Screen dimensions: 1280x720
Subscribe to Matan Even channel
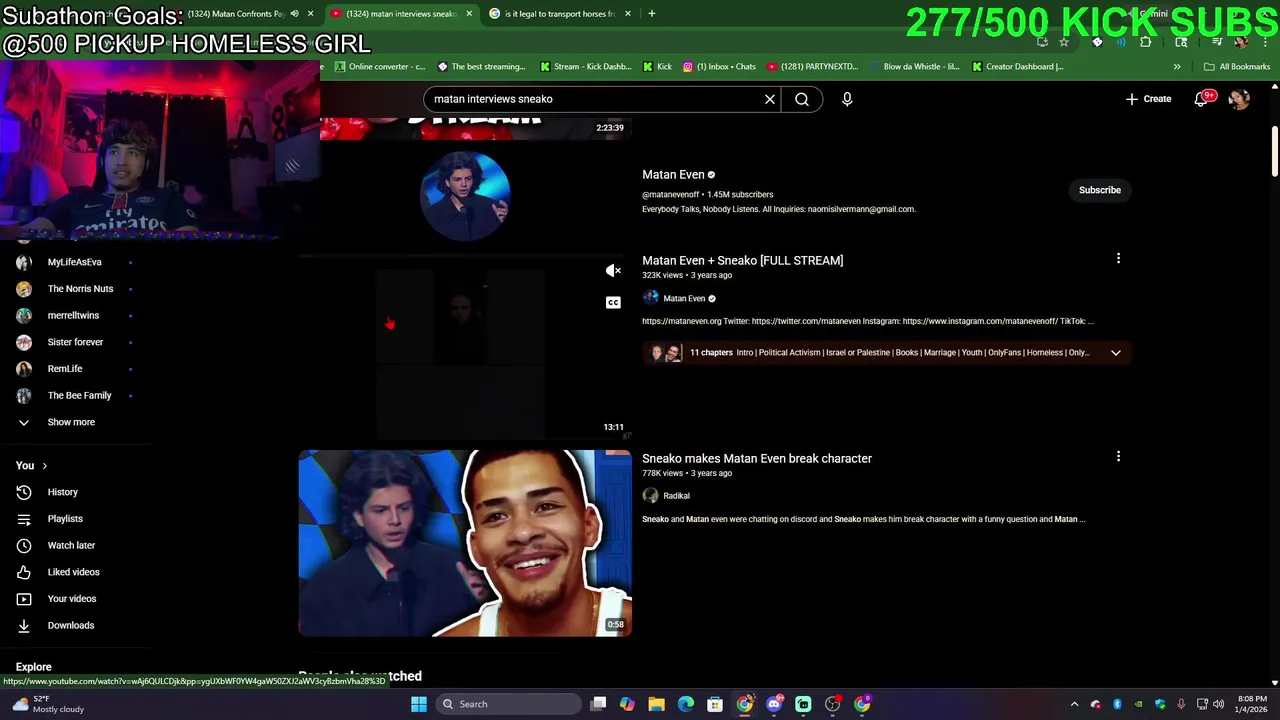point(1100,190)
